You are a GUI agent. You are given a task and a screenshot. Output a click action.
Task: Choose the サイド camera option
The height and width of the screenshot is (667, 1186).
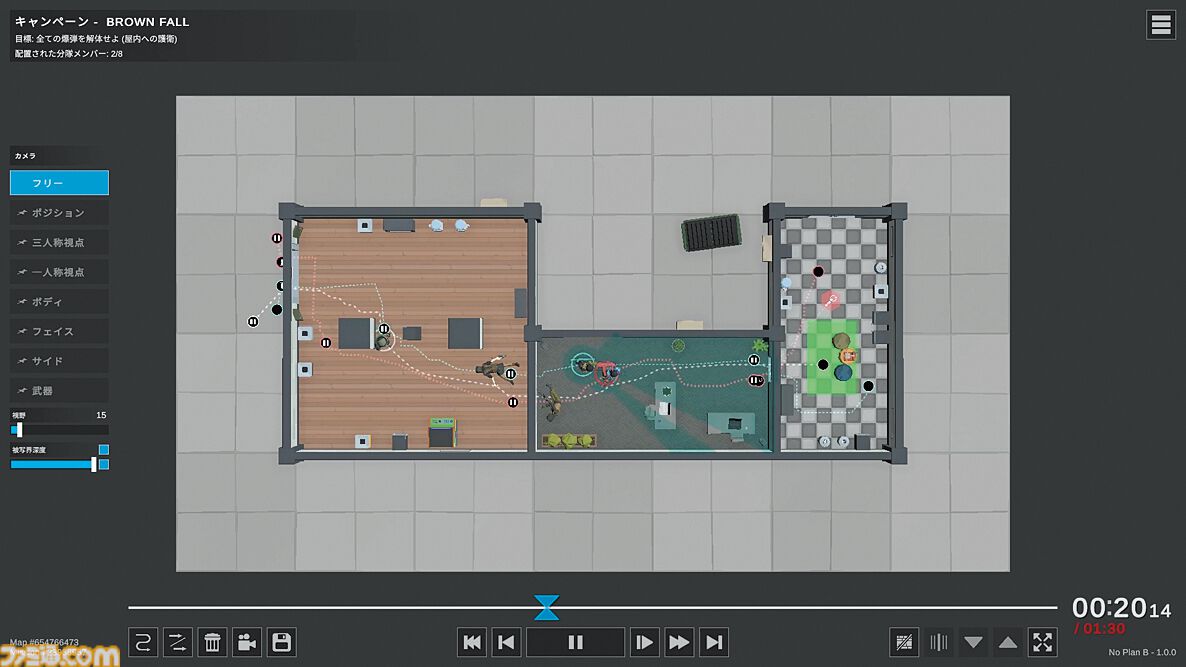tap(59, 361)
